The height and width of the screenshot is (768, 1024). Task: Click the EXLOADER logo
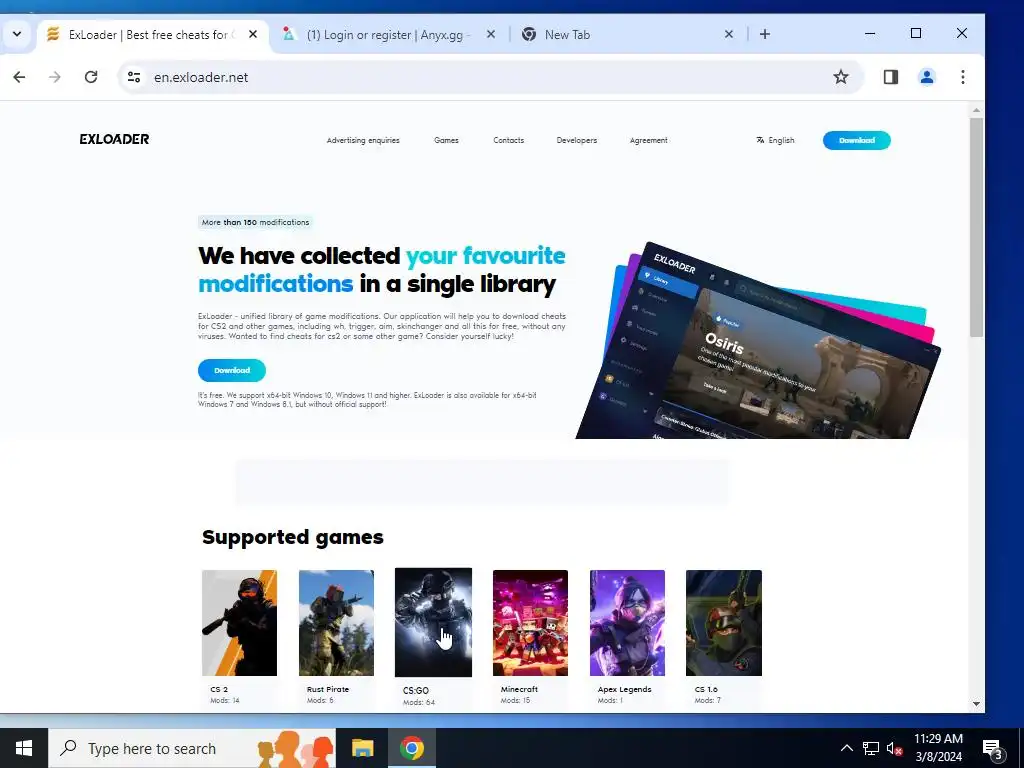point(114,139)
